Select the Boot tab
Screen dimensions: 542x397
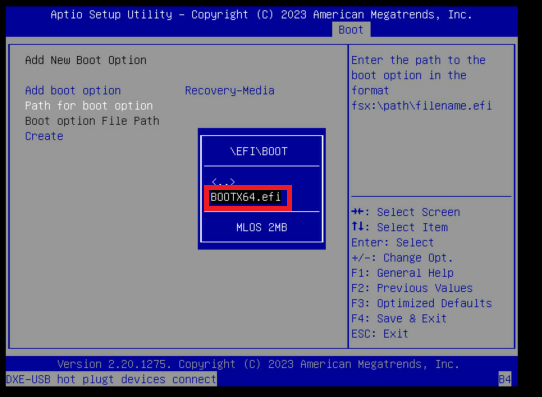(351, 30)
